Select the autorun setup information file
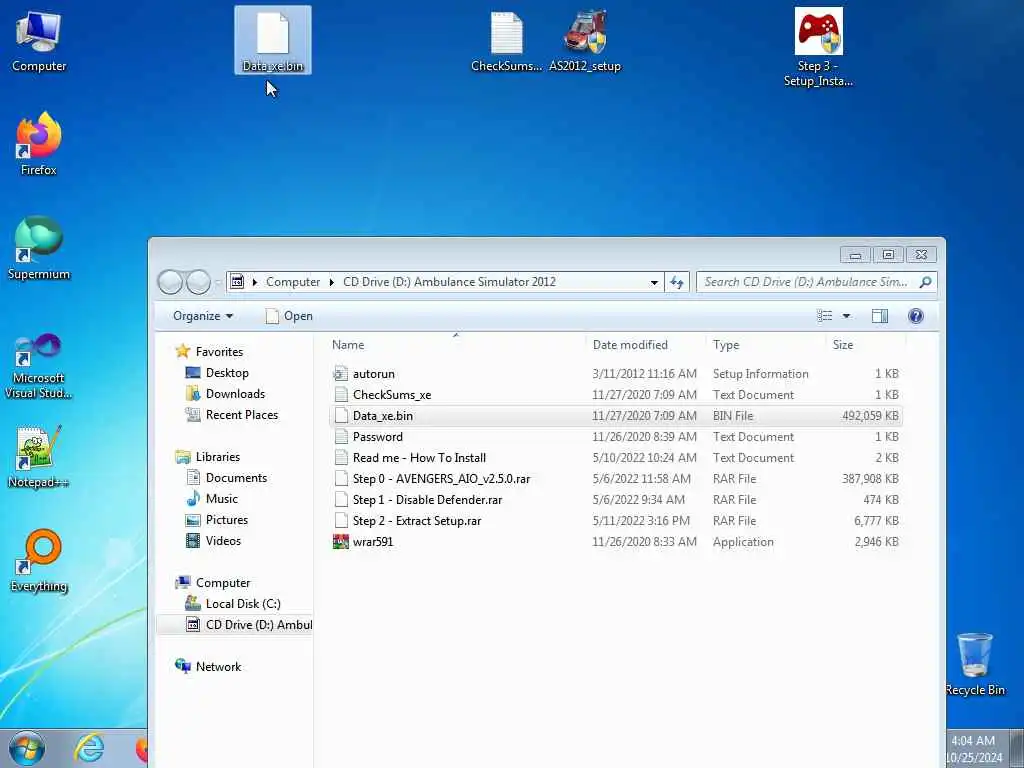 616,374
